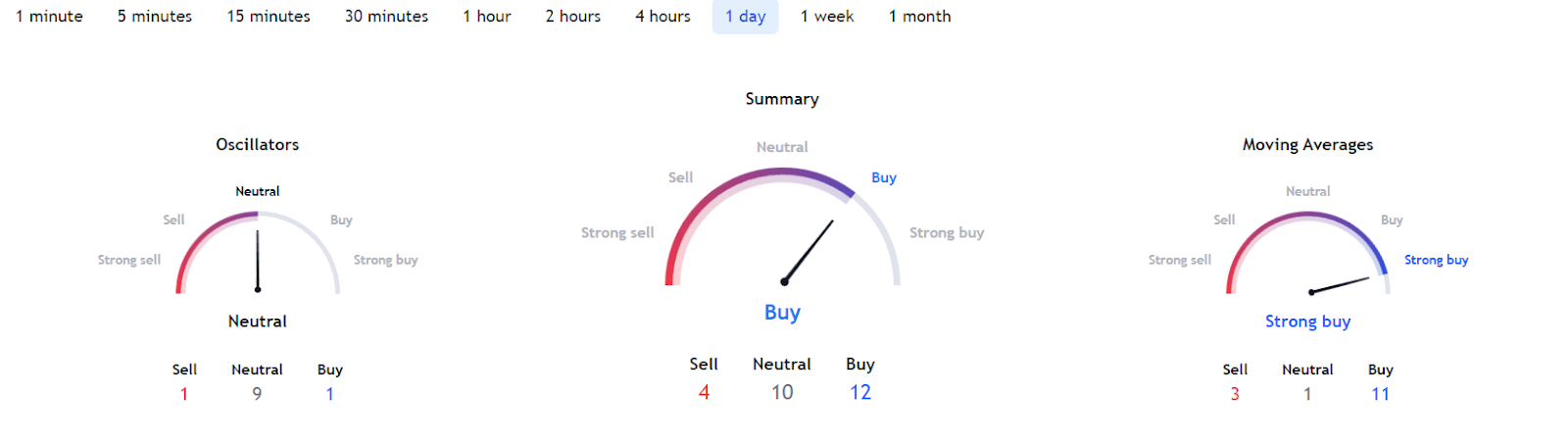1568x445 pixels.
Task: Click the Summary Sell count 4
Action: click(x=704, y=392)
